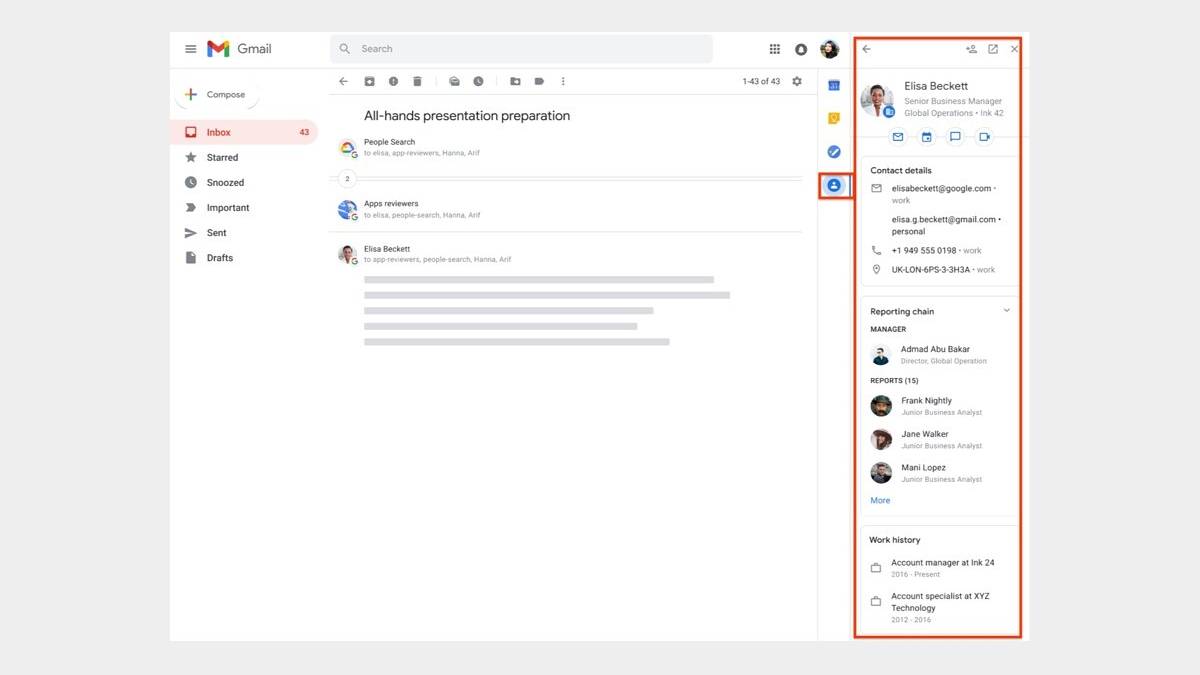Move the email to another folder

(514, 81)
